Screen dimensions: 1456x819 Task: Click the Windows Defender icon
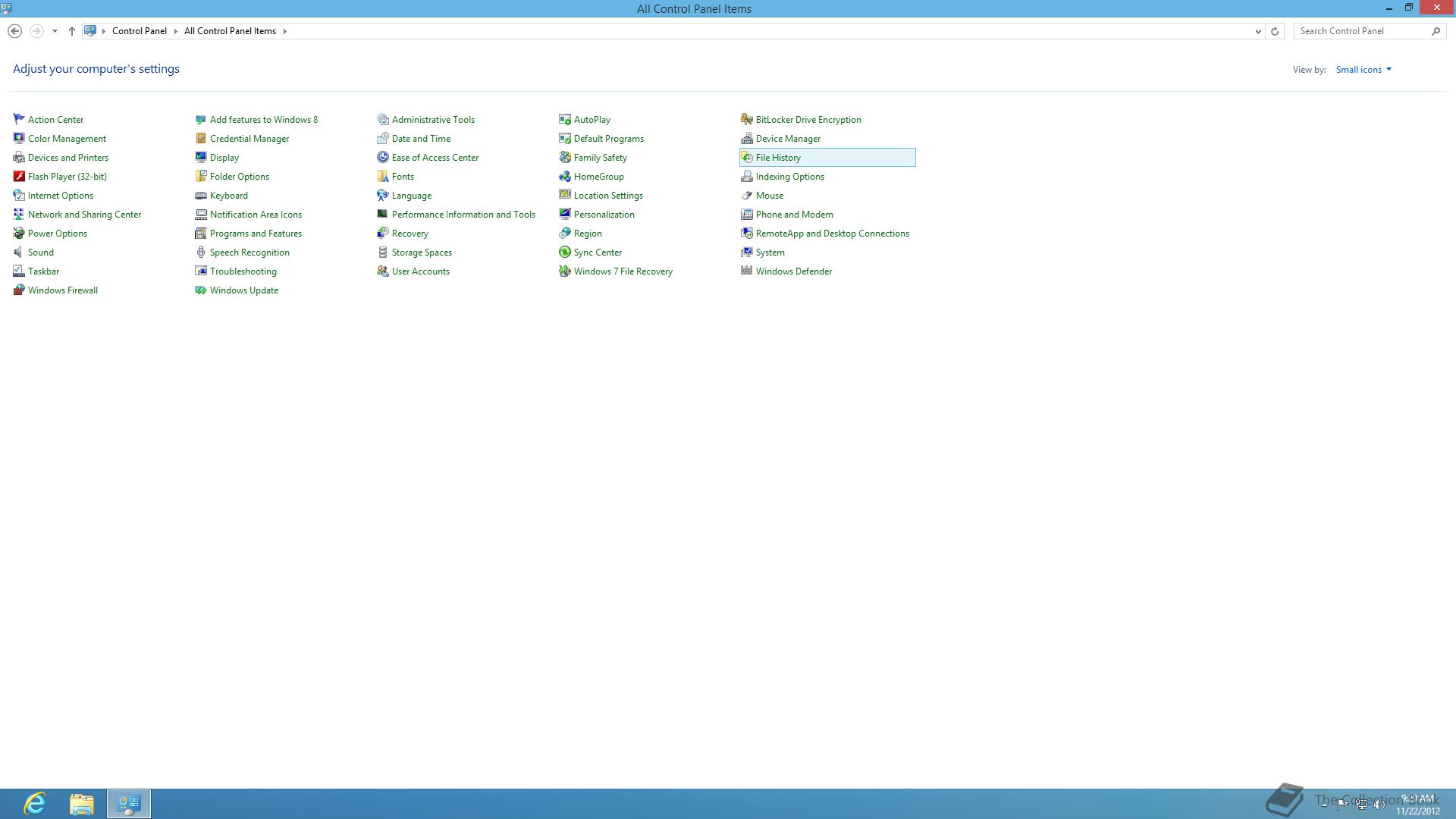tap(747, 271)
